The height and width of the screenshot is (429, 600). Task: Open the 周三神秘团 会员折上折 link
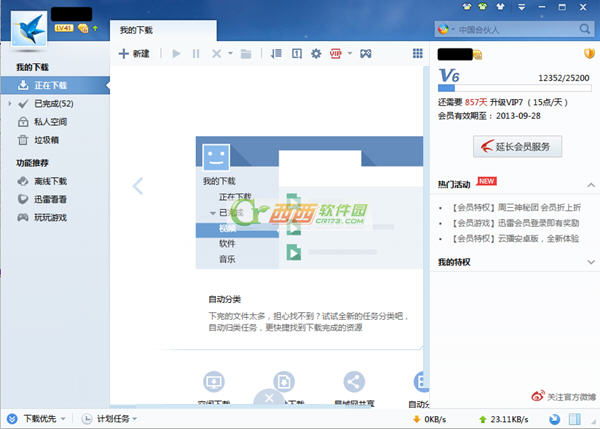pyautogui.click(x=517, y=207)
